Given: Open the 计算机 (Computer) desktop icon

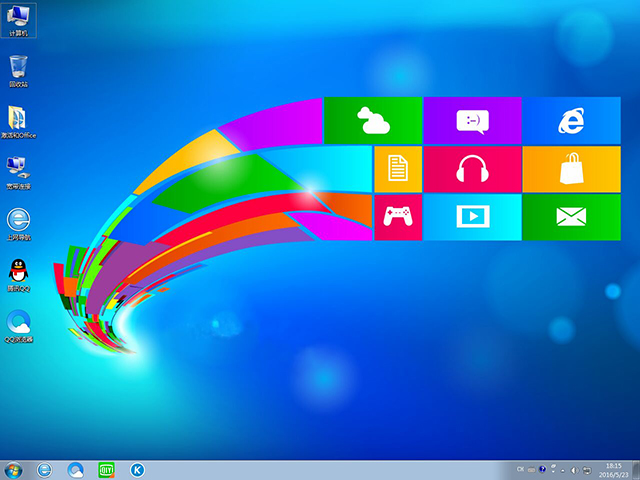Looking at the screenshot, I should 18,20.
